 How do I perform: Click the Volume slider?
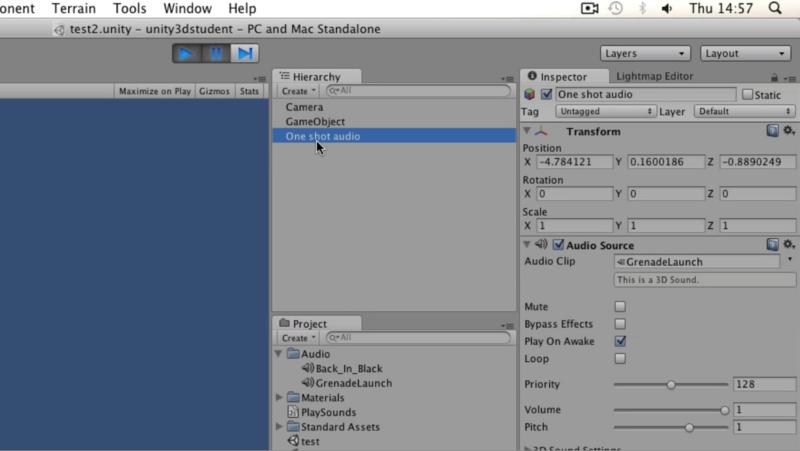click(x=670, y=410)
